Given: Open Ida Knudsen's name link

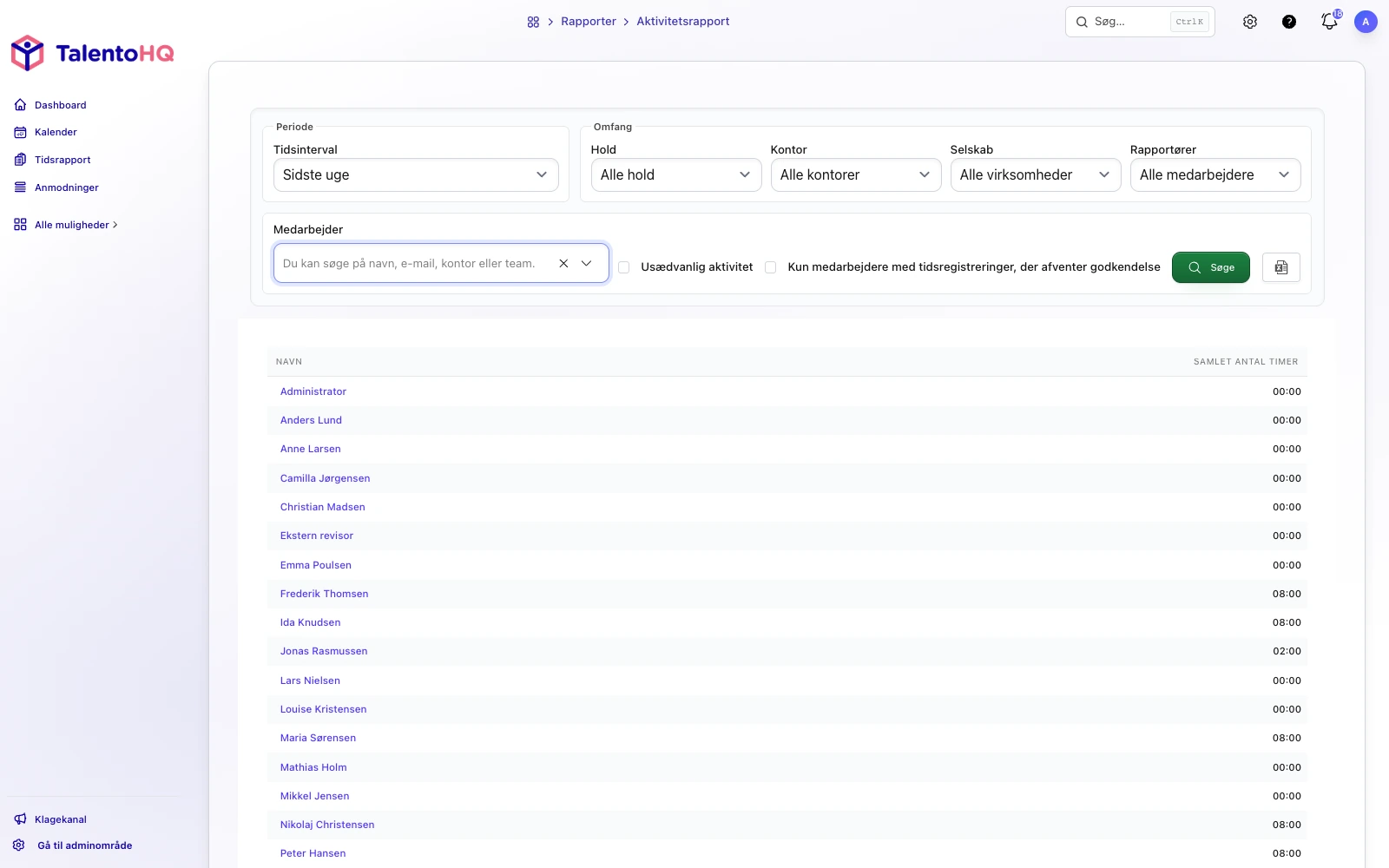Looking at the screenshot, I should click(311, 622).
